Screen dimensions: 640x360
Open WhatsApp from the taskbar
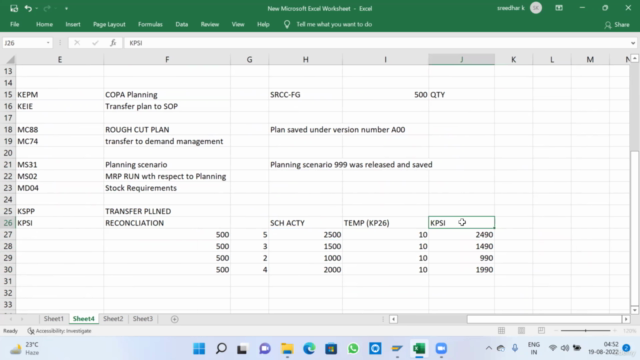coord(353,349)
